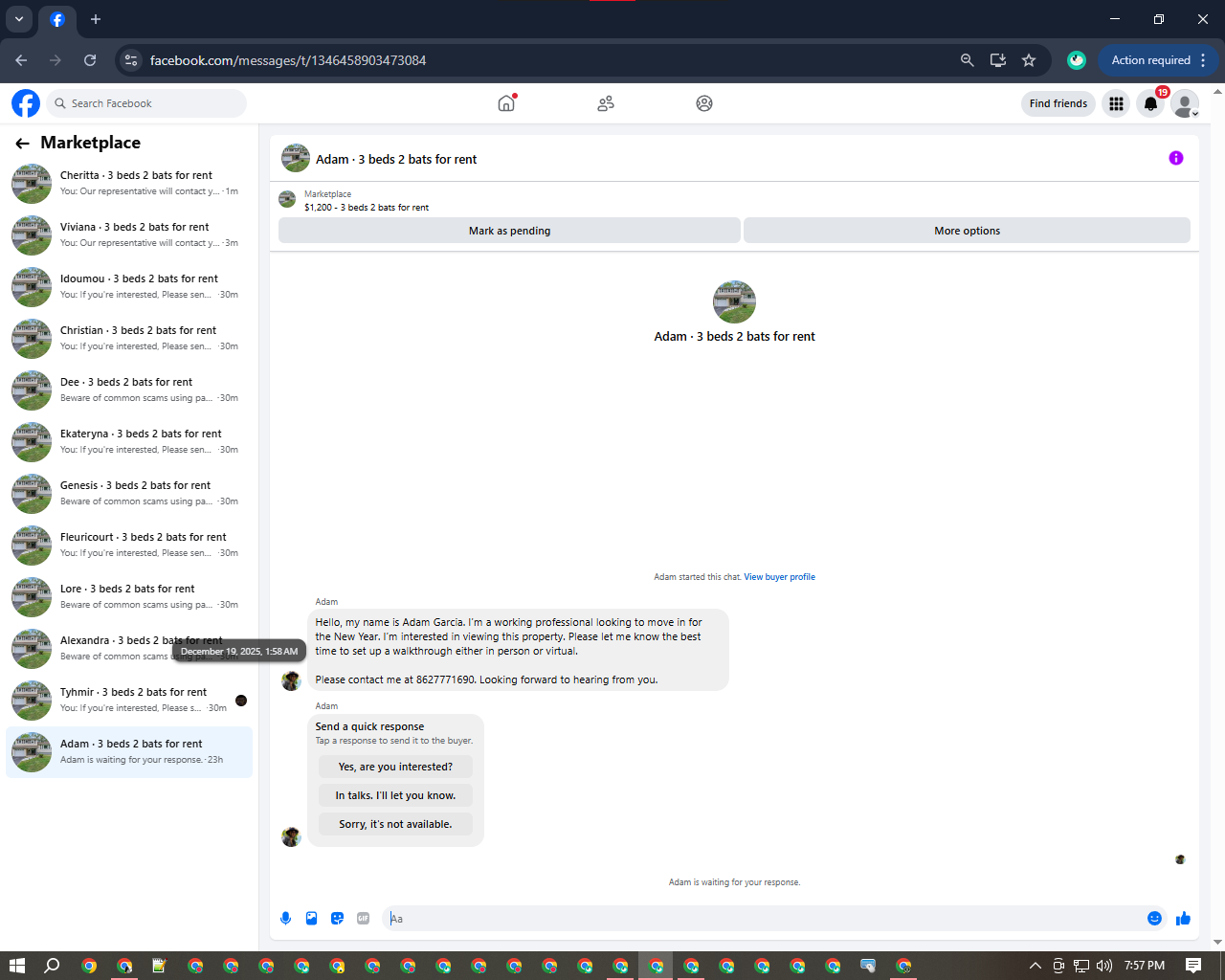Open the emoji picker in message box
The height and width of the screenshot is (980, 1225).
(x=1154, y=919)
